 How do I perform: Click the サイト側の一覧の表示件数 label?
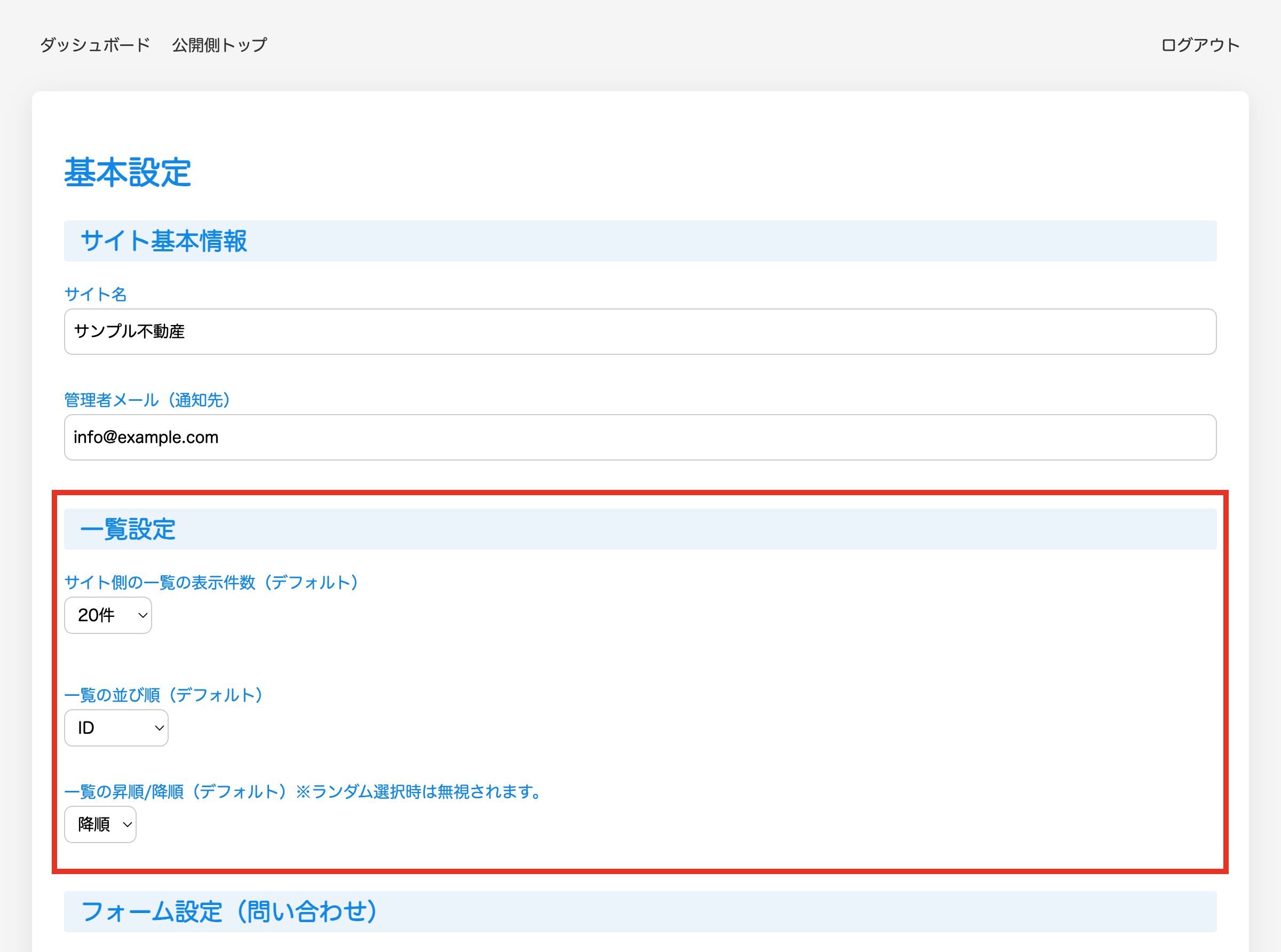(211, 583)
